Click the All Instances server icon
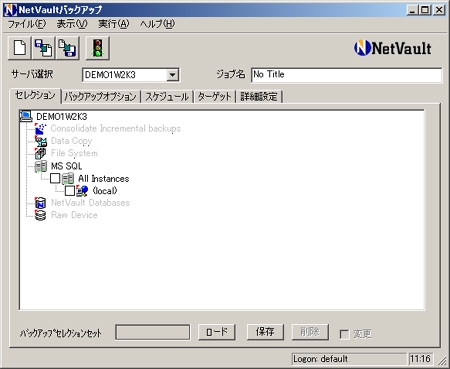This screenshot has width=450, height=369. coord(68,178)
